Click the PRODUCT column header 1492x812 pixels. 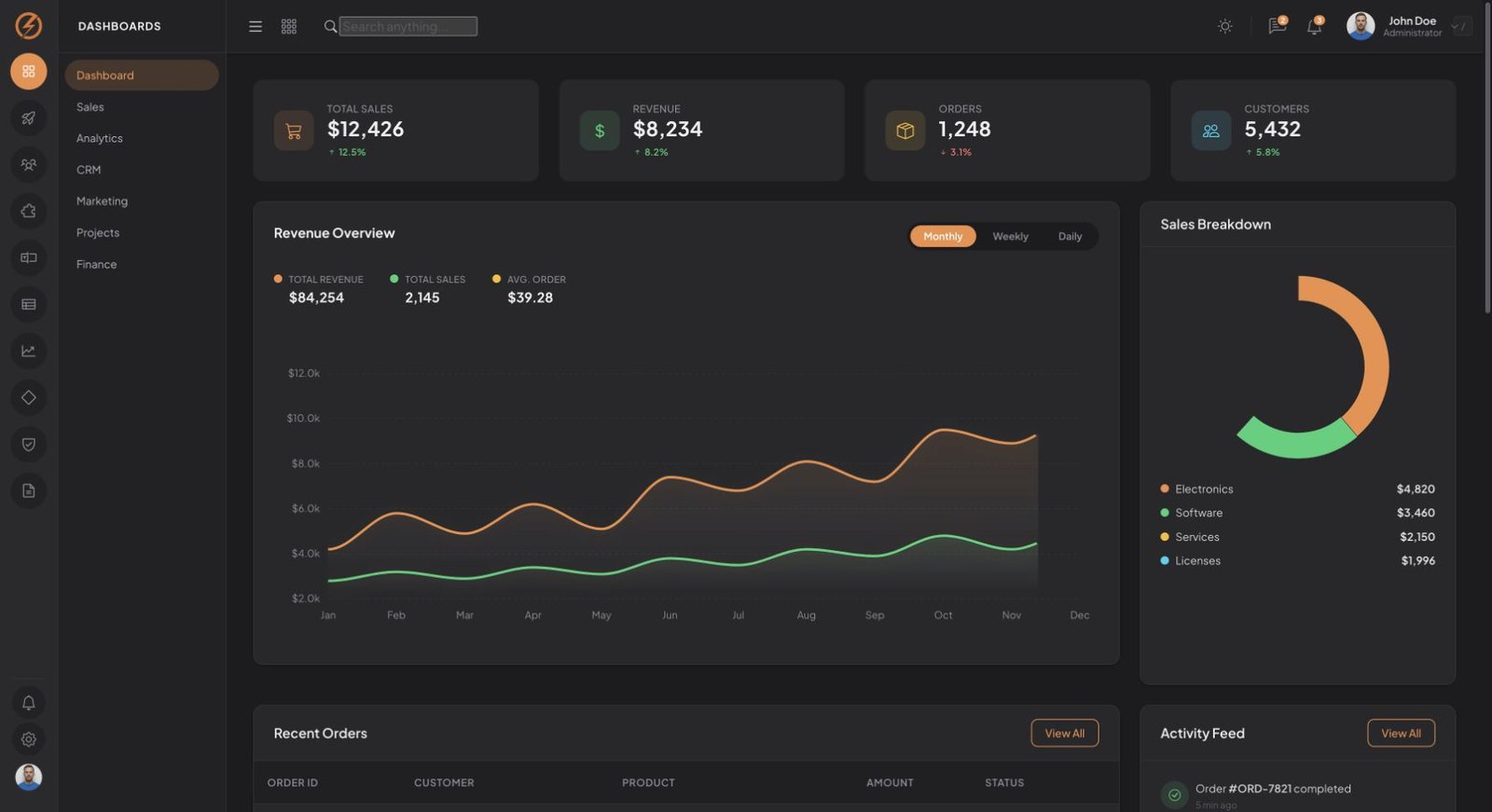[x=648, y=782]
